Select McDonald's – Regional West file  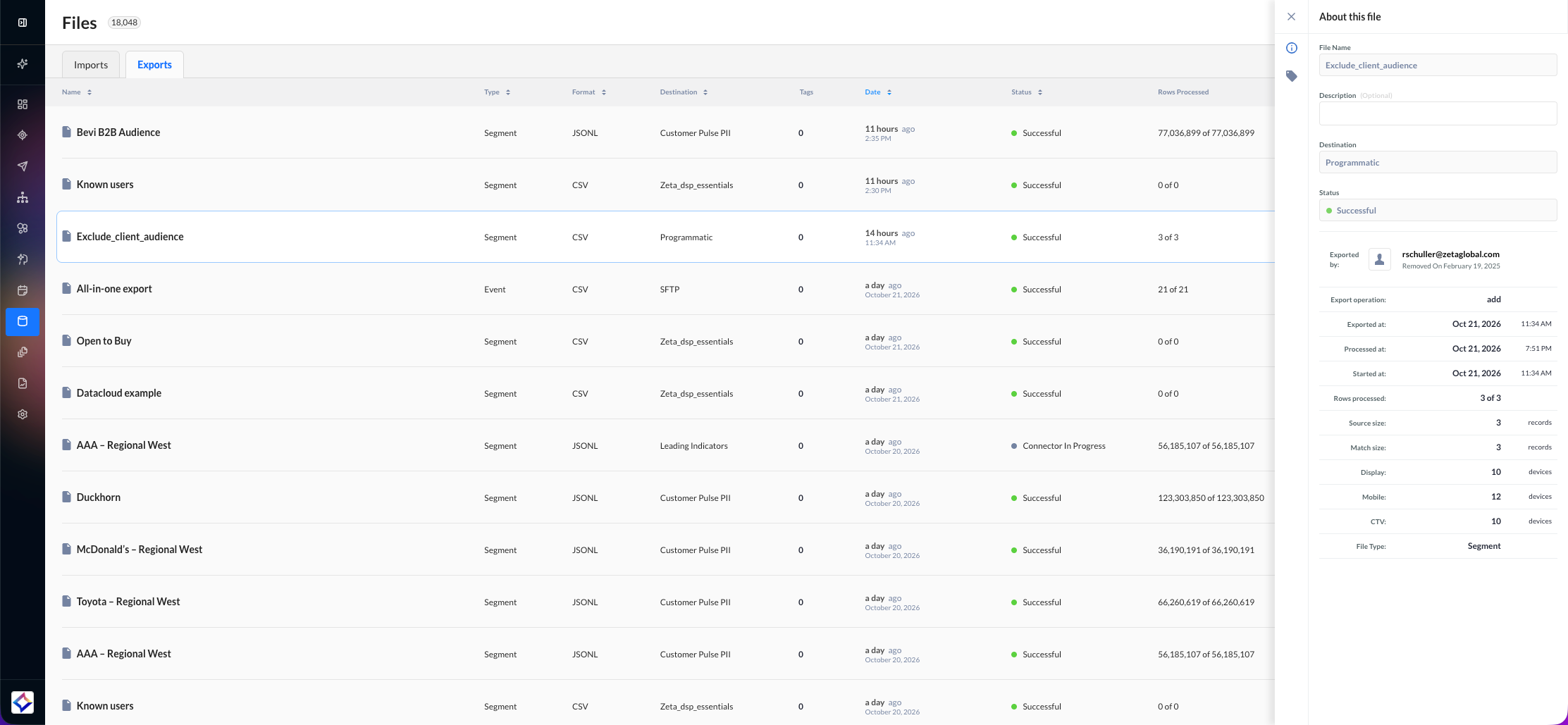coord(139,550)
